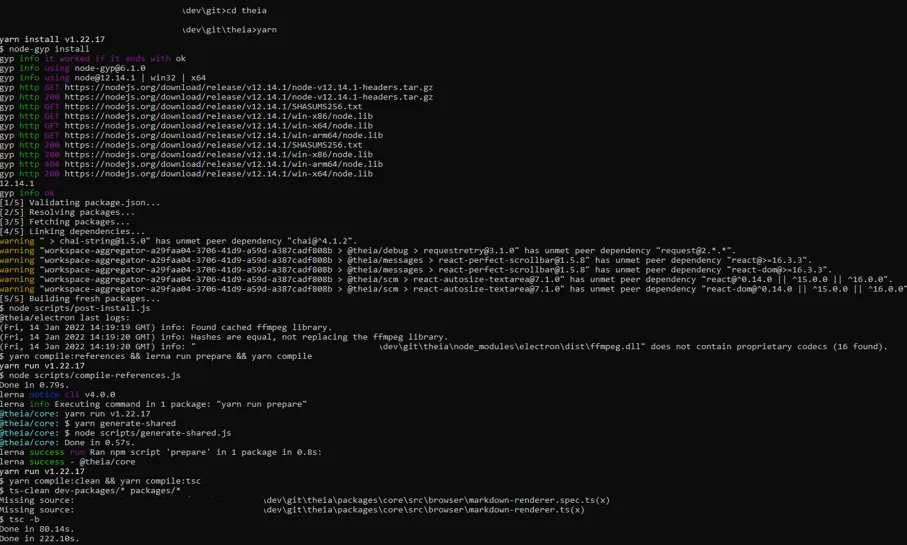Click "[1/5] Validating package.json..." step

pyautogui.click(x=80, y=203)
